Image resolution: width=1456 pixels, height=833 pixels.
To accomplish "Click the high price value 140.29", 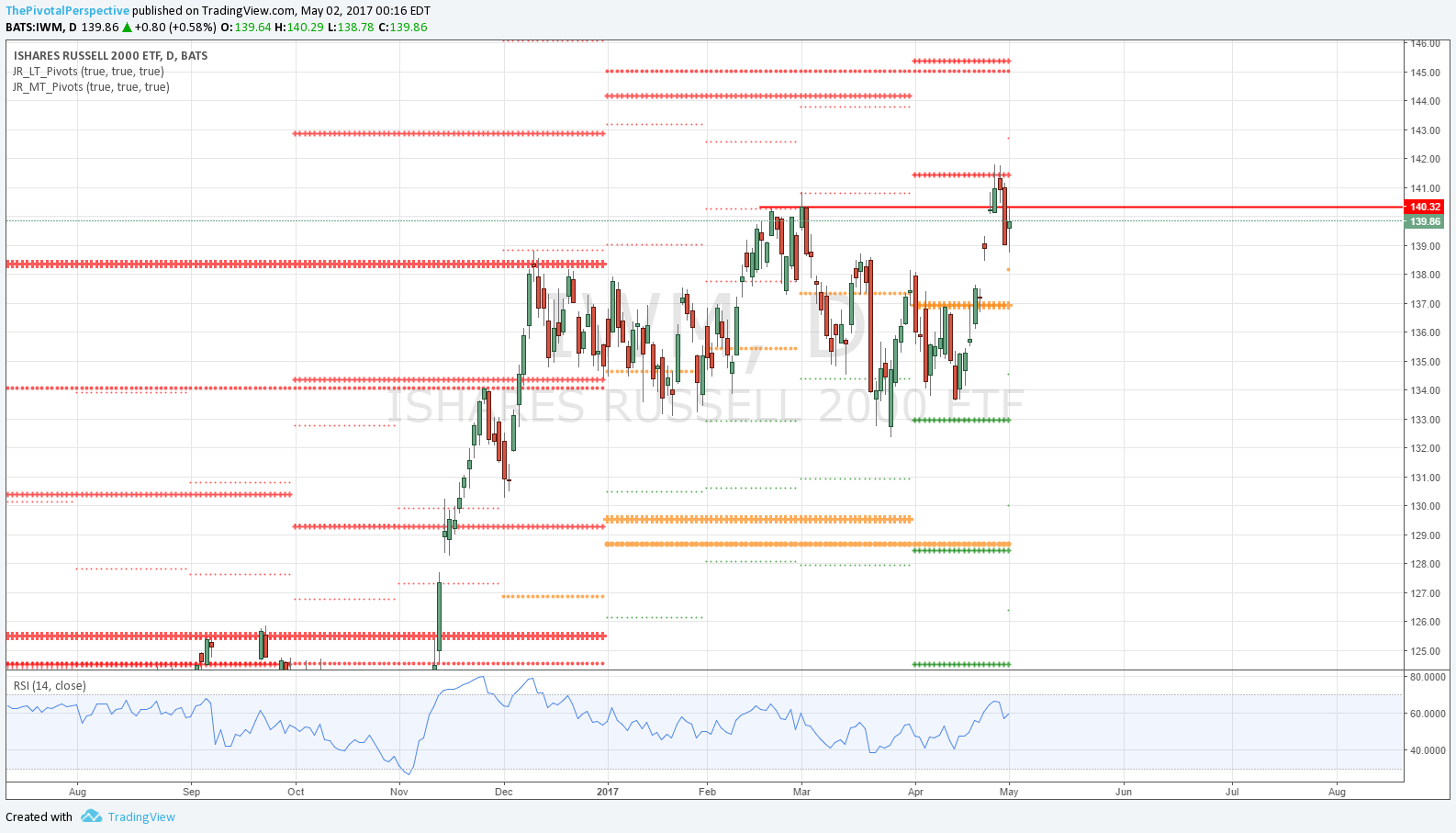I will click(x=305, y=27).
